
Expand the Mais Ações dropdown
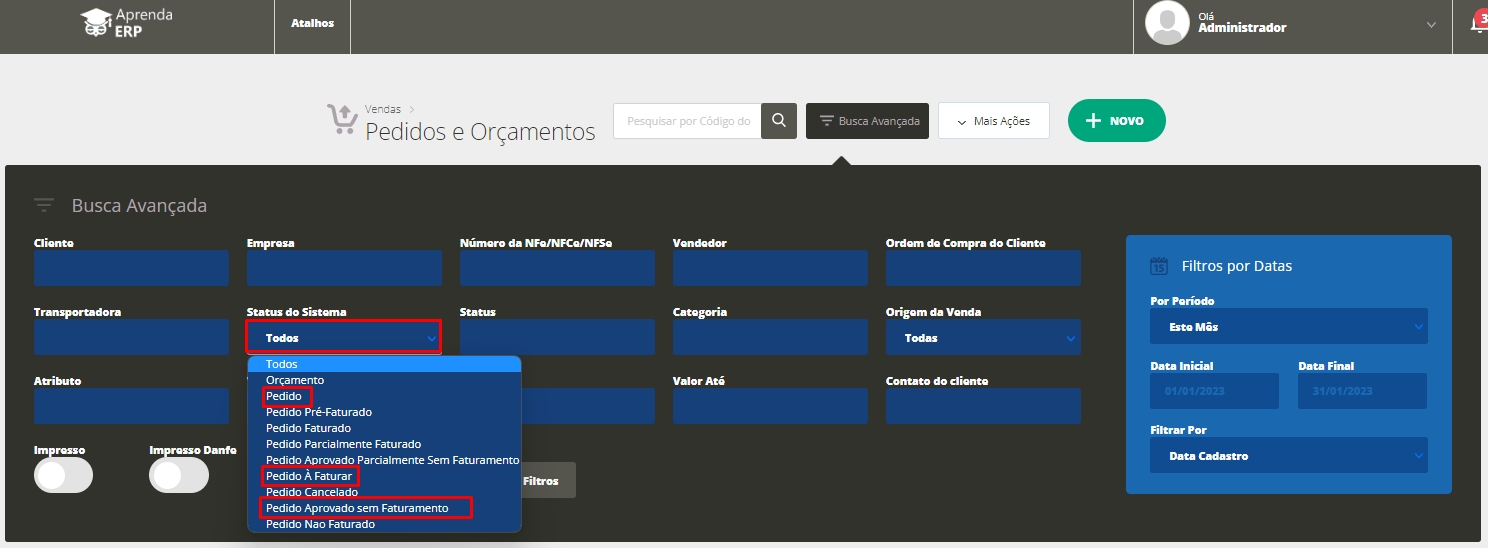pyautogui.click(x=992, y=121)
